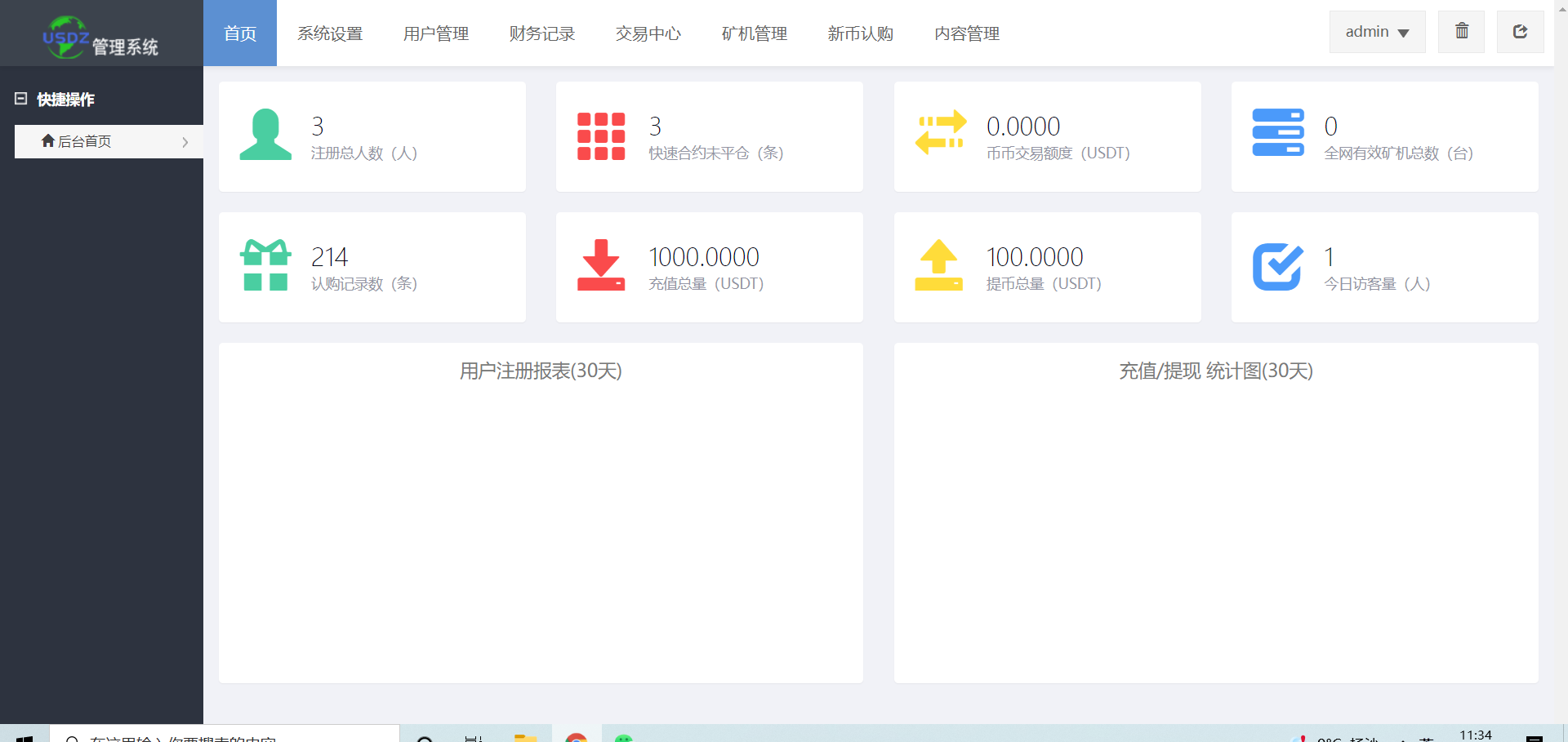Open the 新币认购 menu

pos(861,33)
